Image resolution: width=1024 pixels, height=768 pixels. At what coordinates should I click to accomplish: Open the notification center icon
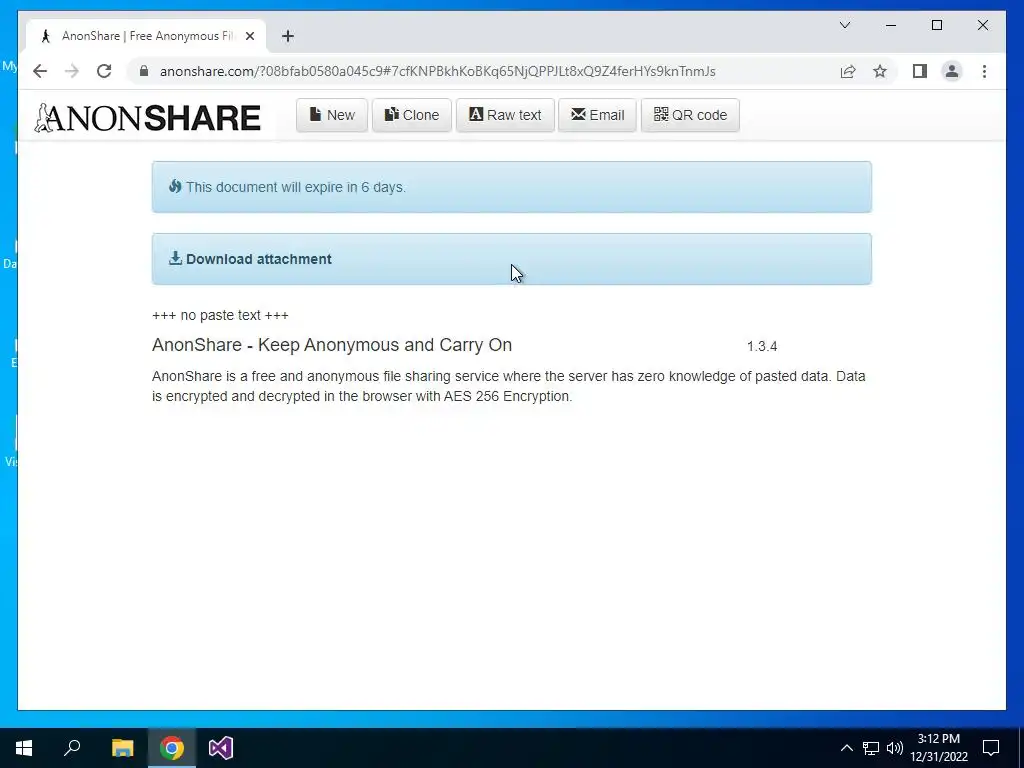click(991, 748)
